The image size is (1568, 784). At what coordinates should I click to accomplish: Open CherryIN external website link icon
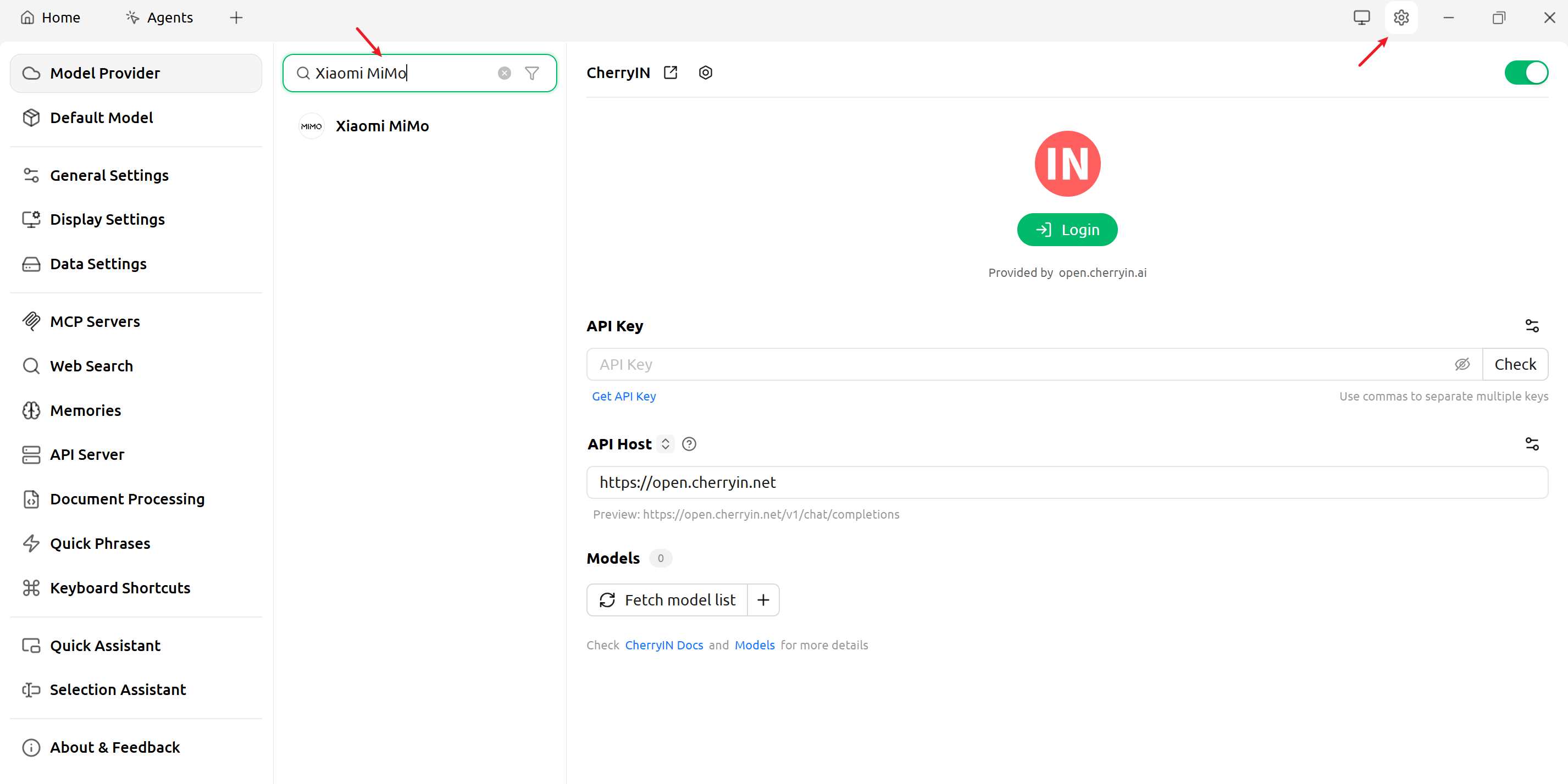click(x=670, y=73)
